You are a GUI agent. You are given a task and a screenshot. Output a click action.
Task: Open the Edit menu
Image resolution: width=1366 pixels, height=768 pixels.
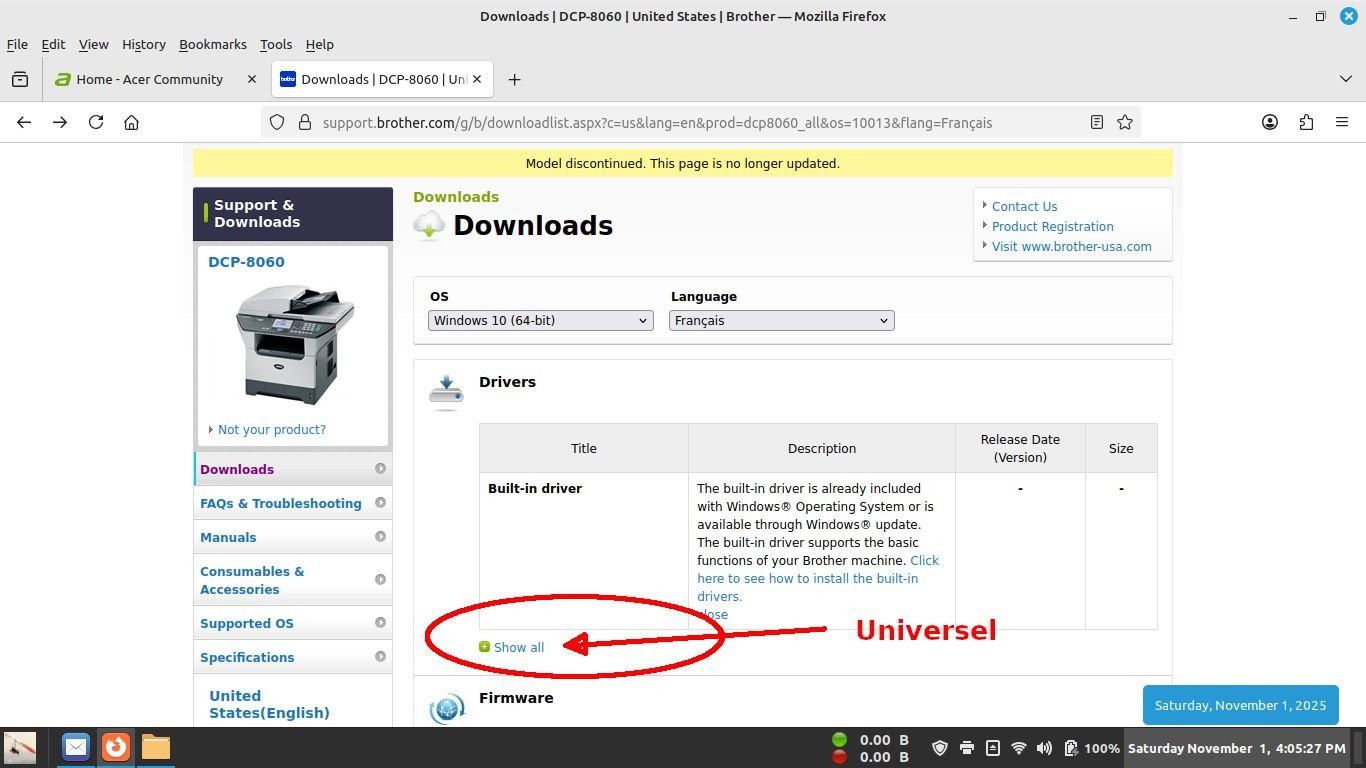click(53, 44)
